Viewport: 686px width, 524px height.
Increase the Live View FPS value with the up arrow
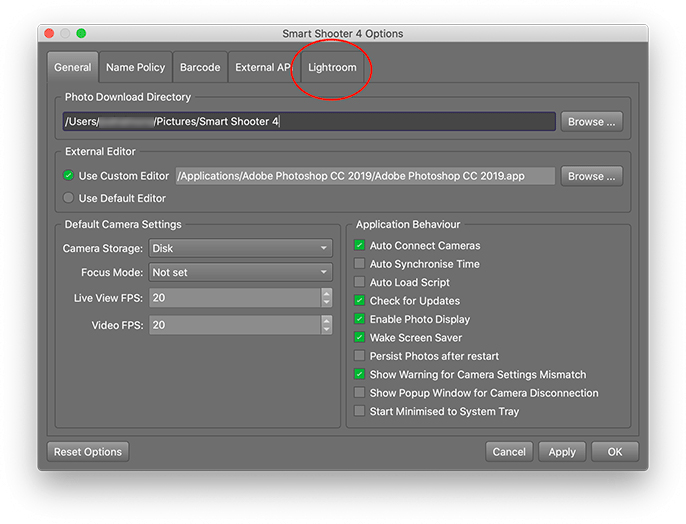[x=326, y=293]
